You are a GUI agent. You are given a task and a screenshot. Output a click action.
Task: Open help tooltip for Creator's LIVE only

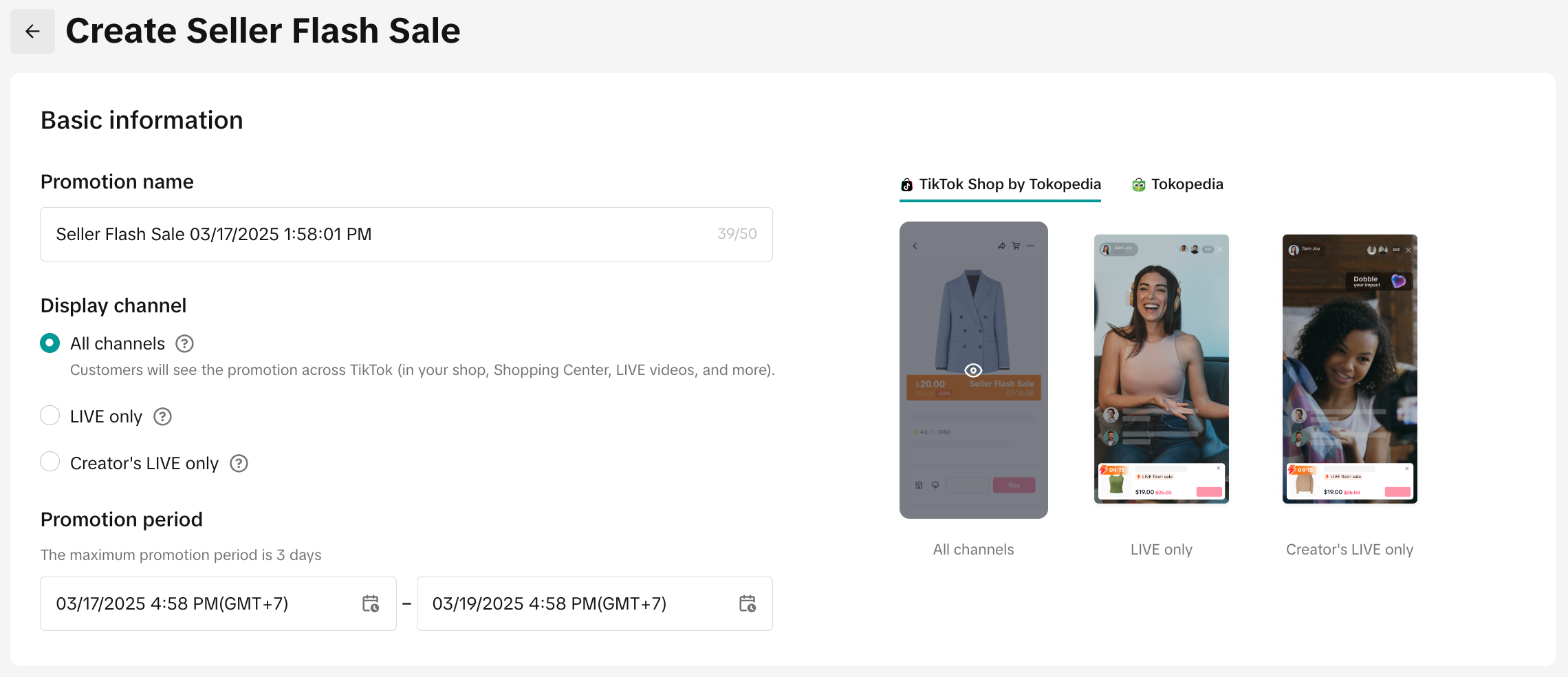pos(239,463)
